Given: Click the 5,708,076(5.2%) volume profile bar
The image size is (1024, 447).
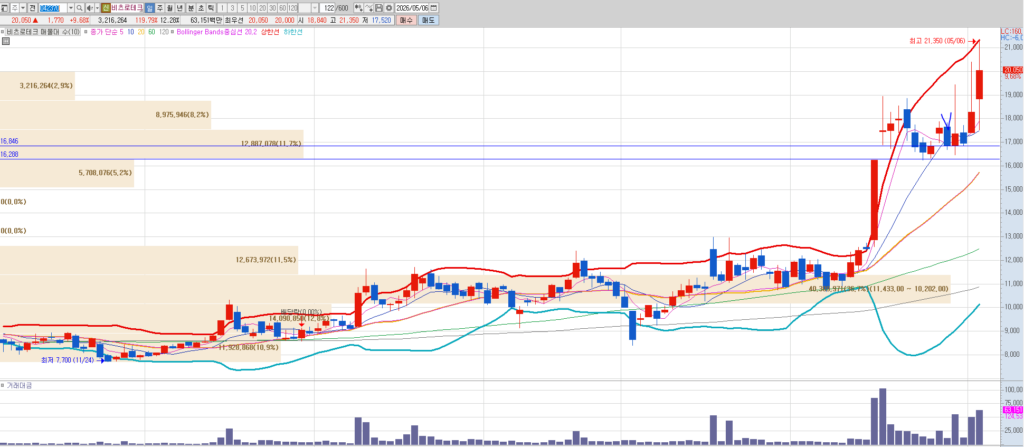Looking at the screenshot, I should click(67, 173).
